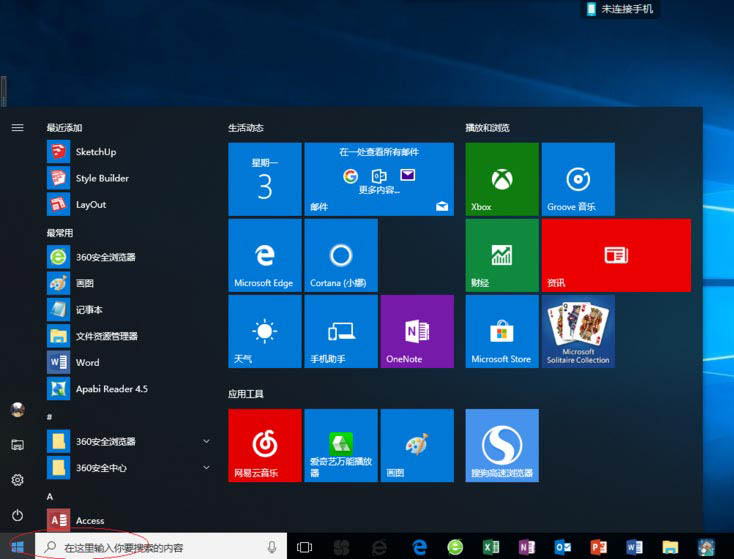734x559 pixels.
Task: Launch Microsoft Solitaire Collection tile
Action: [578, 332]
